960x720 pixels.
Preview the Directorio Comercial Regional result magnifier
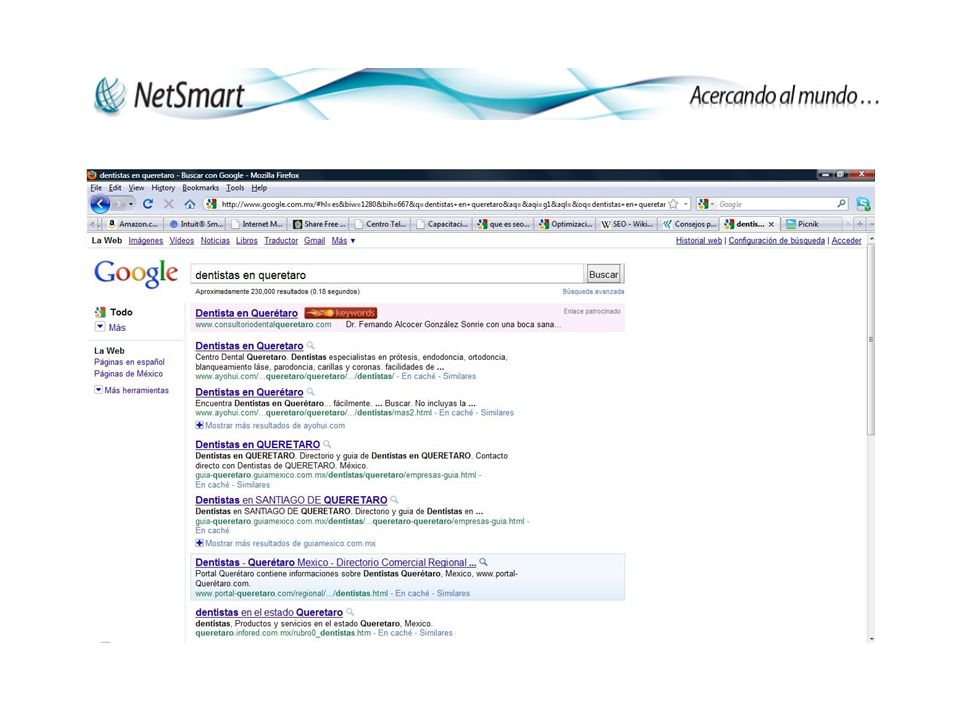click(483, 561)
